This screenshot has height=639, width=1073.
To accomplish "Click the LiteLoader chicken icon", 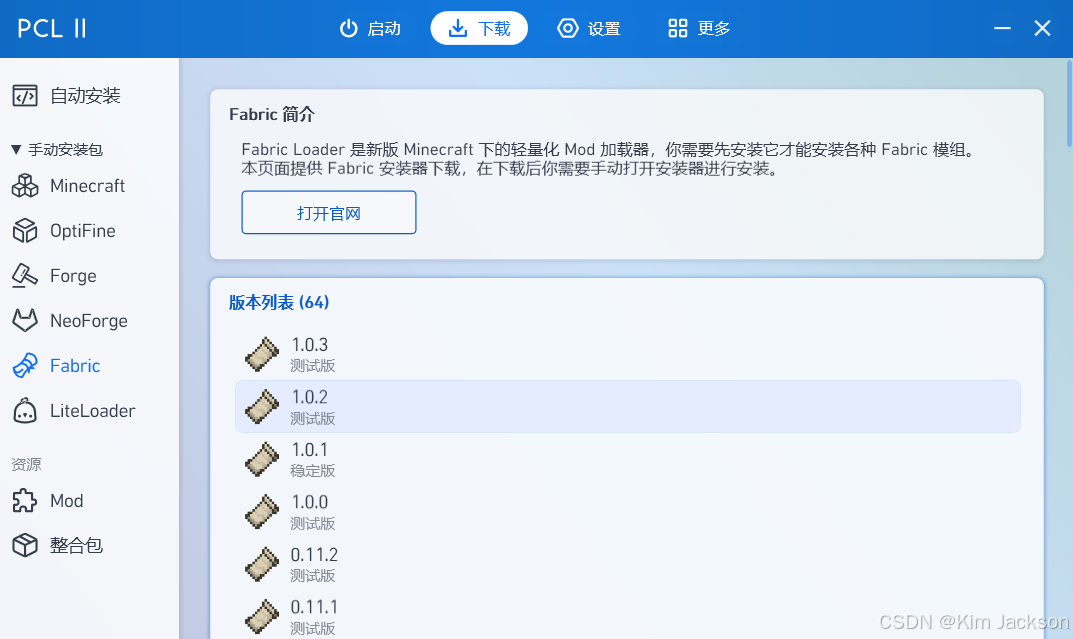I will click(x=25, y=410).
